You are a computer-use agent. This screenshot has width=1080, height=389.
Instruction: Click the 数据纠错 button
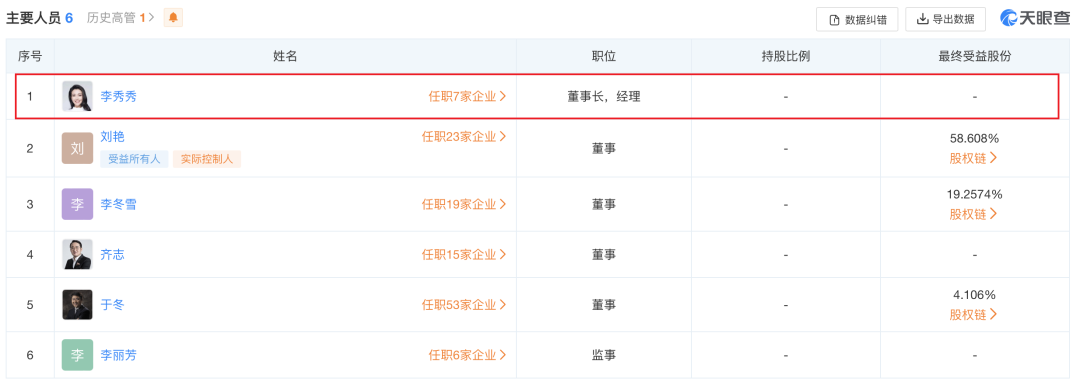coord(857,19)
